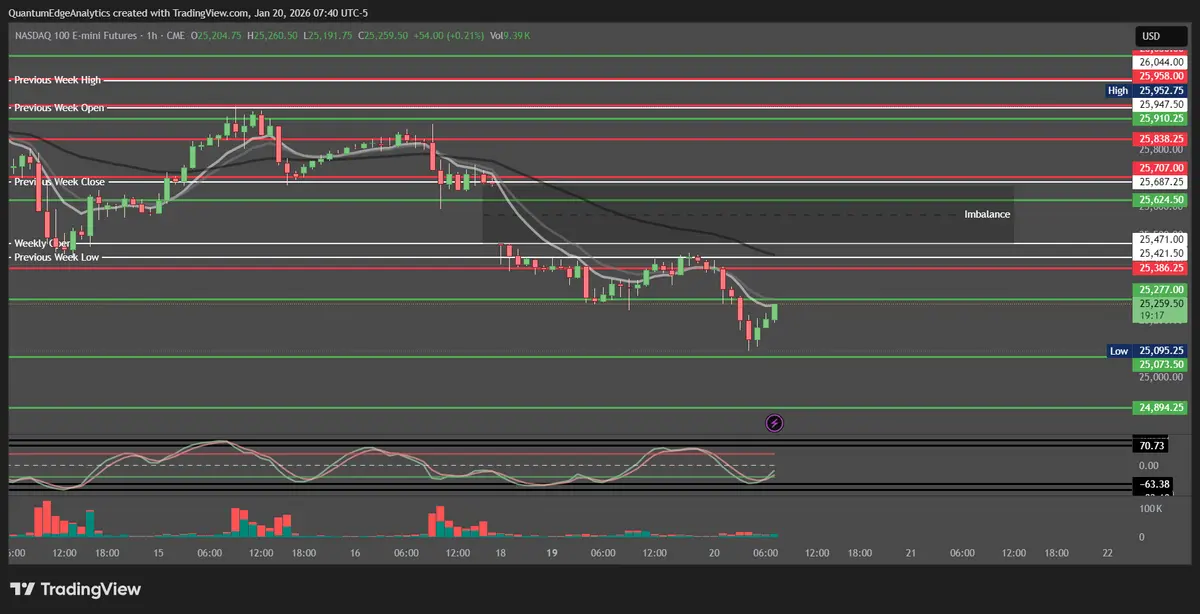The width and height of the screenshot is (1200, 614).
Task: Open the USD currency selector
Action: pyautogui.click(x=1159, y=38)
